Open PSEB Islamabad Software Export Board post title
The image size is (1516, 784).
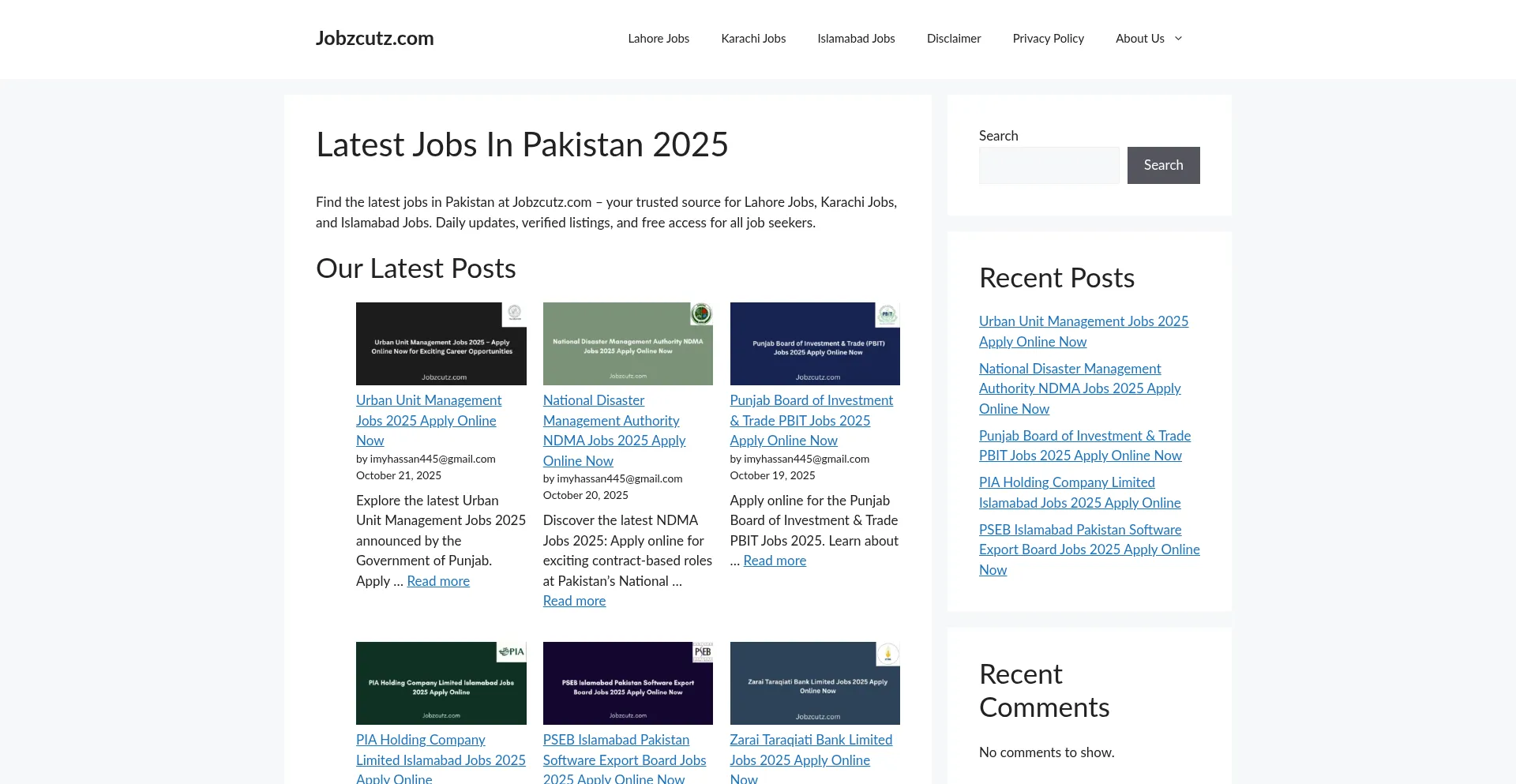[625, 760]
